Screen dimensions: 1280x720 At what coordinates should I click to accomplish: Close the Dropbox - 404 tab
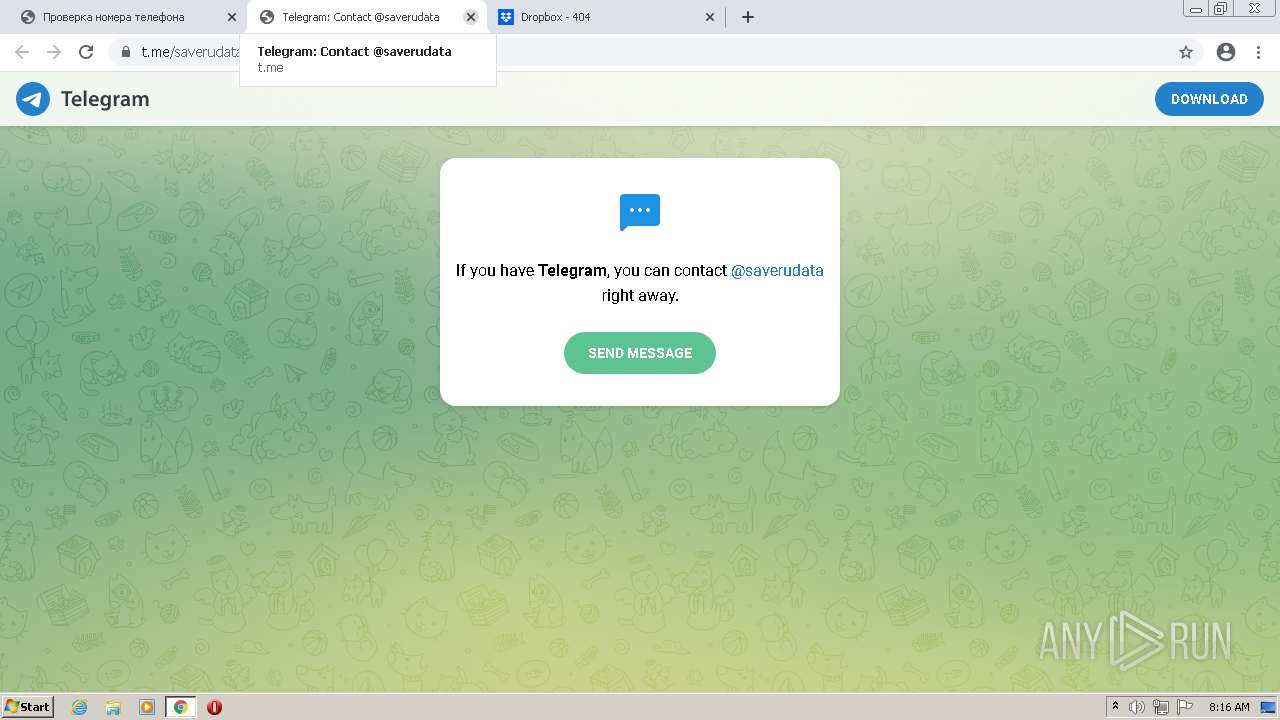click(710, 17)
